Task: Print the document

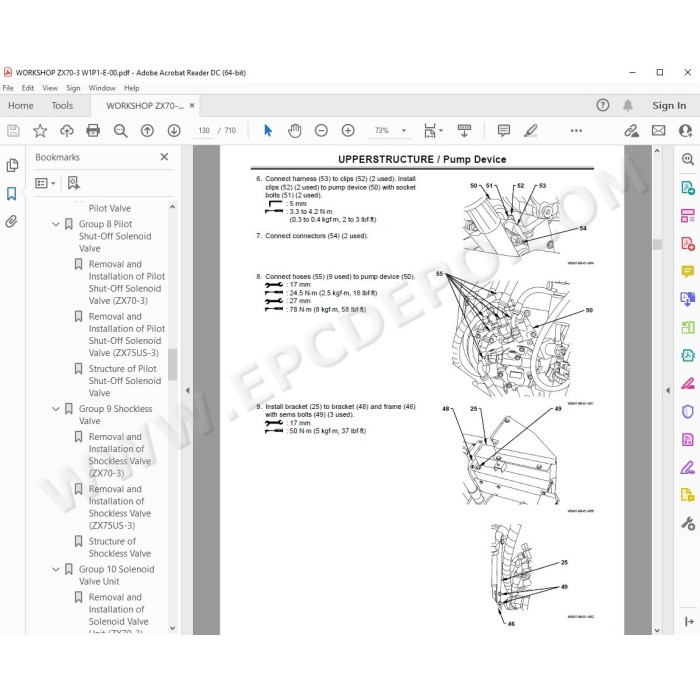Action: coord(93,130)
